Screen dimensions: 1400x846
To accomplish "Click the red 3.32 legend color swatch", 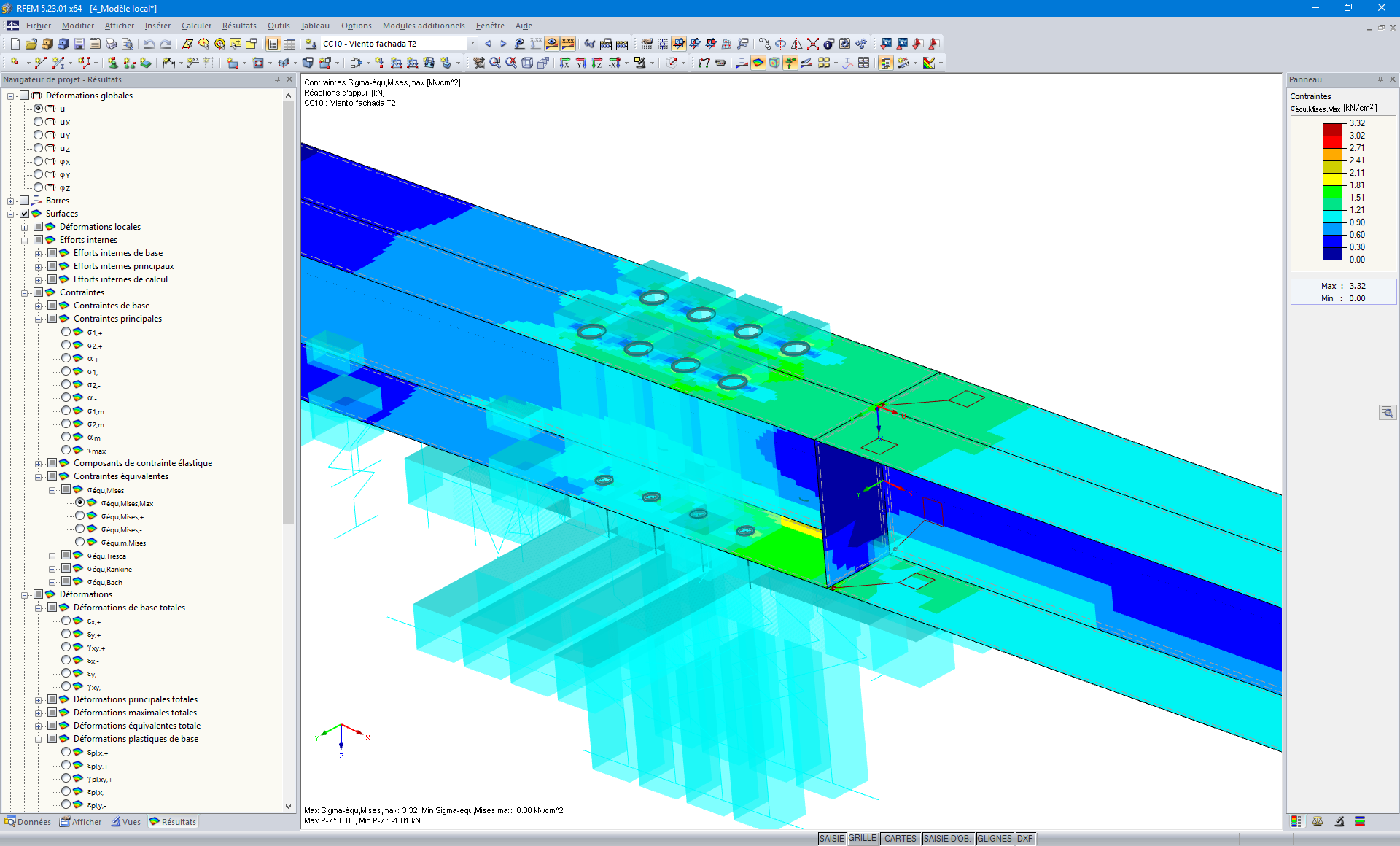I will [1332, 129].
